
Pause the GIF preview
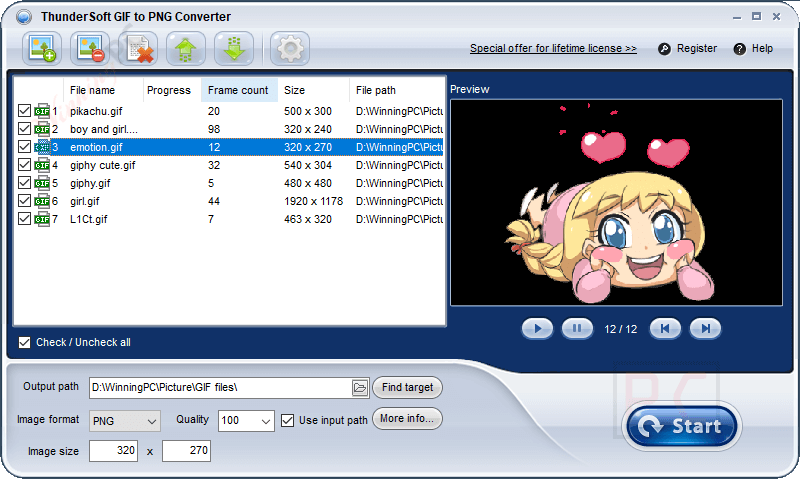(x=577, y=329)
